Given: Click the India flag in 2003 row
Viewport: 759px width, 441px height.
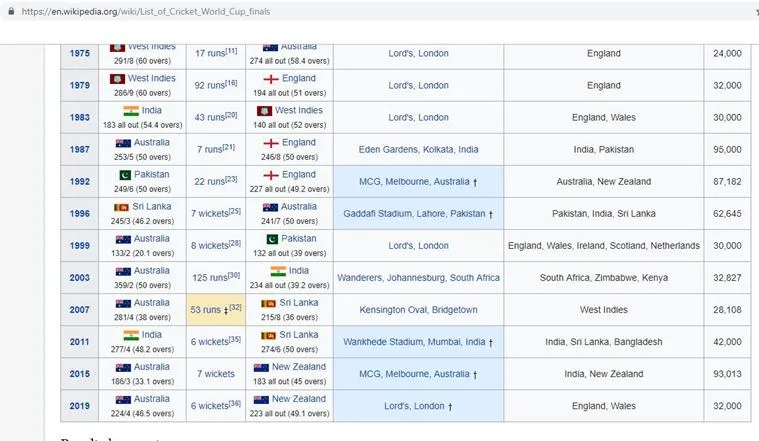Looking at the screenshot, I should 278,271.
